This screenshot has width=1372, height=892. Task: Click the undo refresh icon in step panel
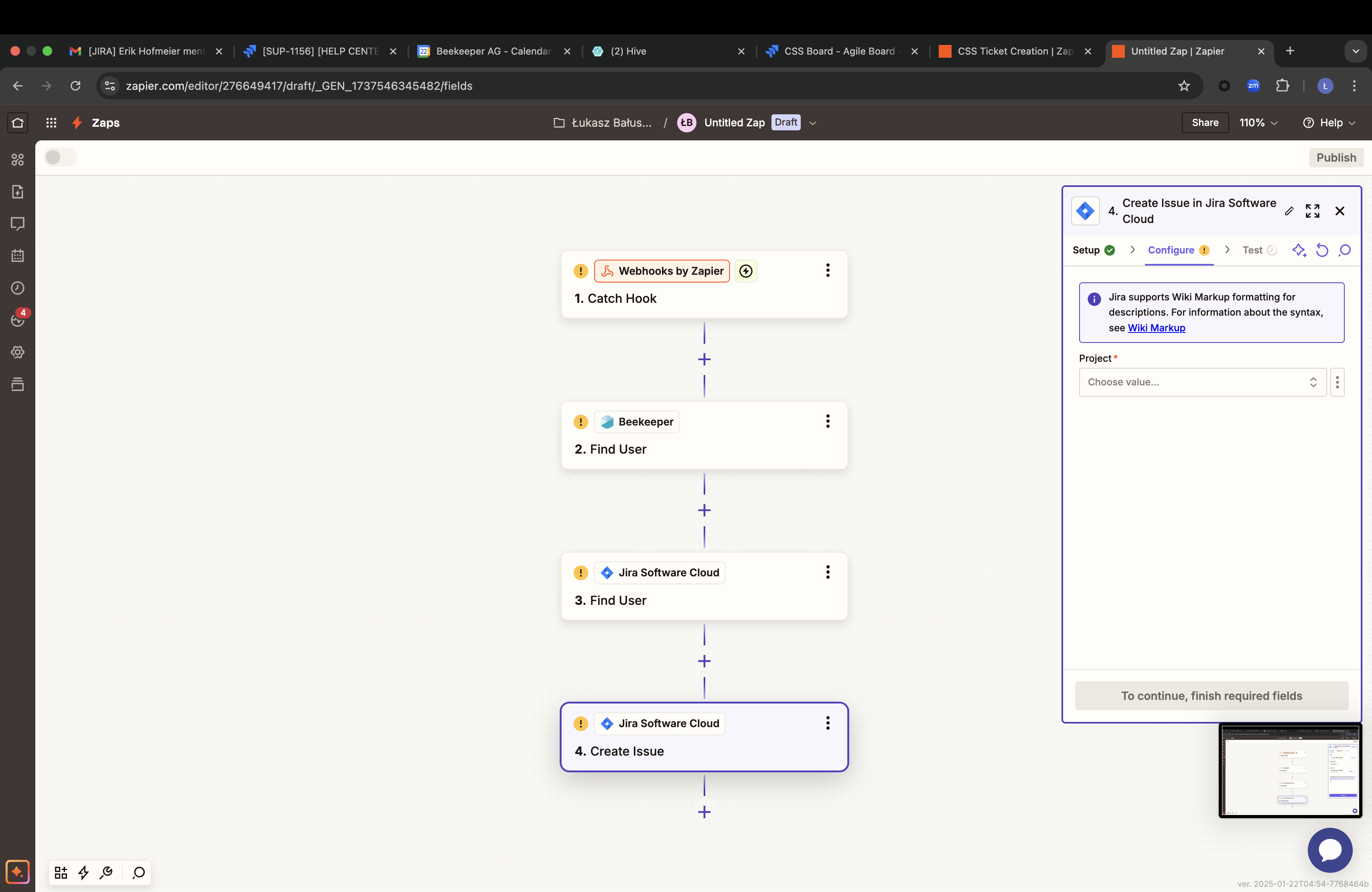1322,250
